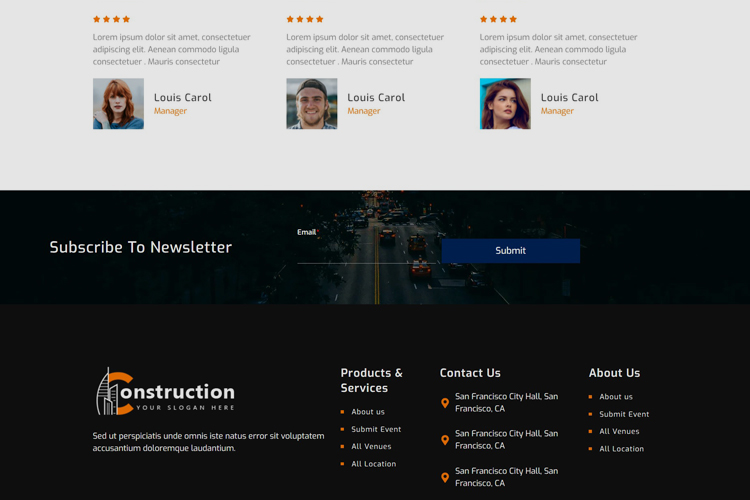This screenshot has height=500, width=750.
Task: Click the second location pin icon
Action: [445, 440]
